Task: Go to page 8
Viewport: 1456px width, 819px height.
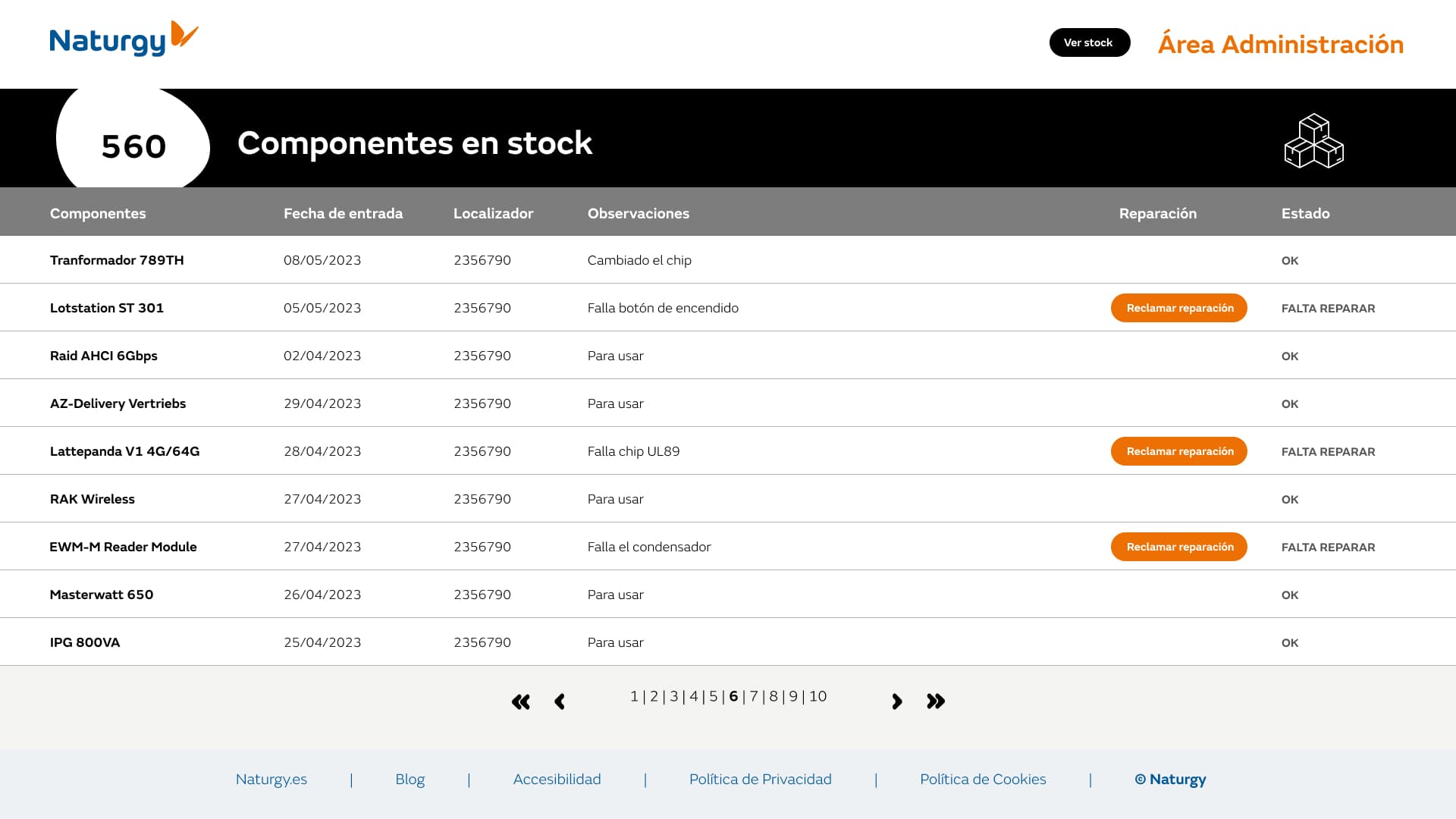Action: tap(773, 696)
